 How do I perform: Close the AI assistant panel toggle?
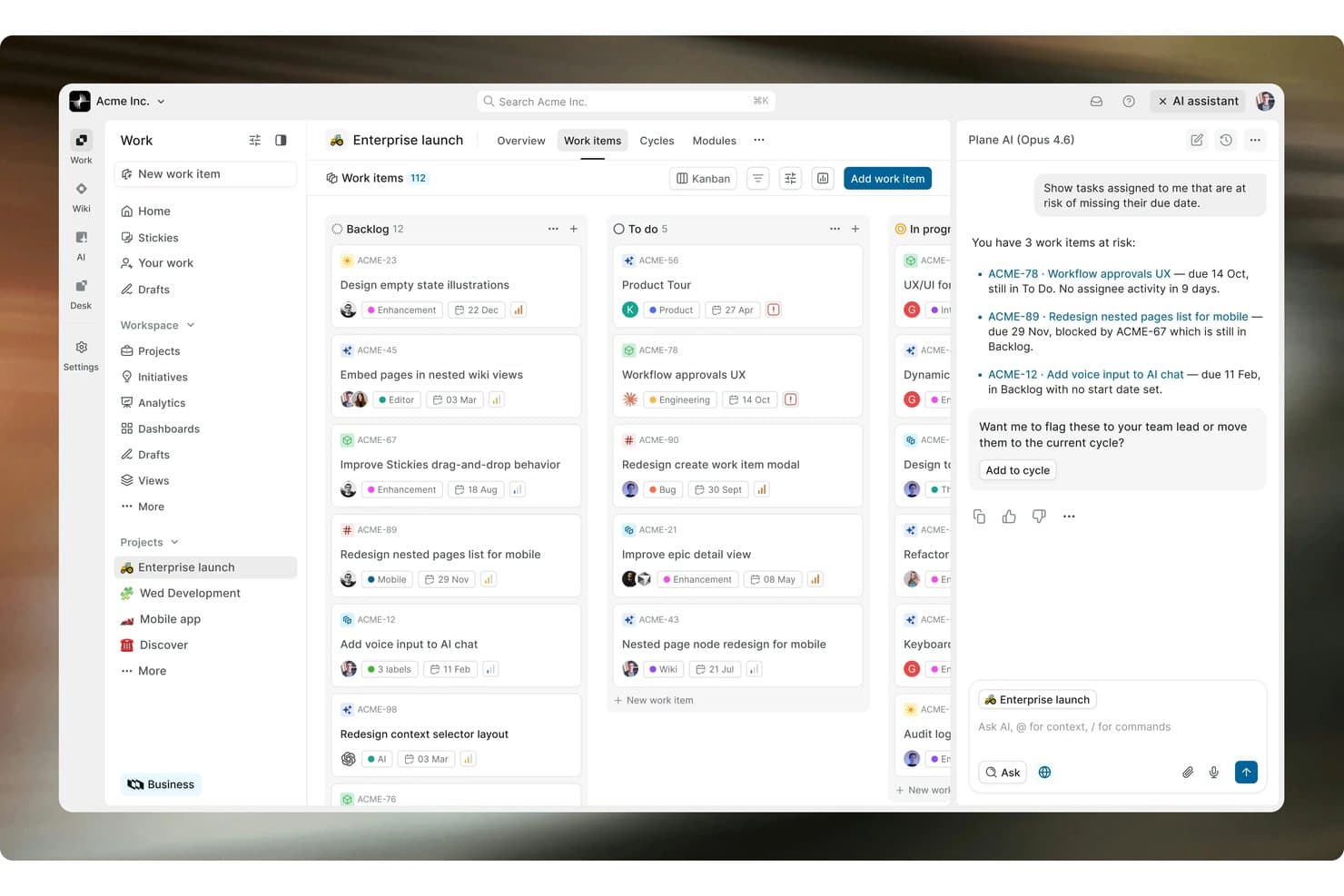(x=1198, y=102)
